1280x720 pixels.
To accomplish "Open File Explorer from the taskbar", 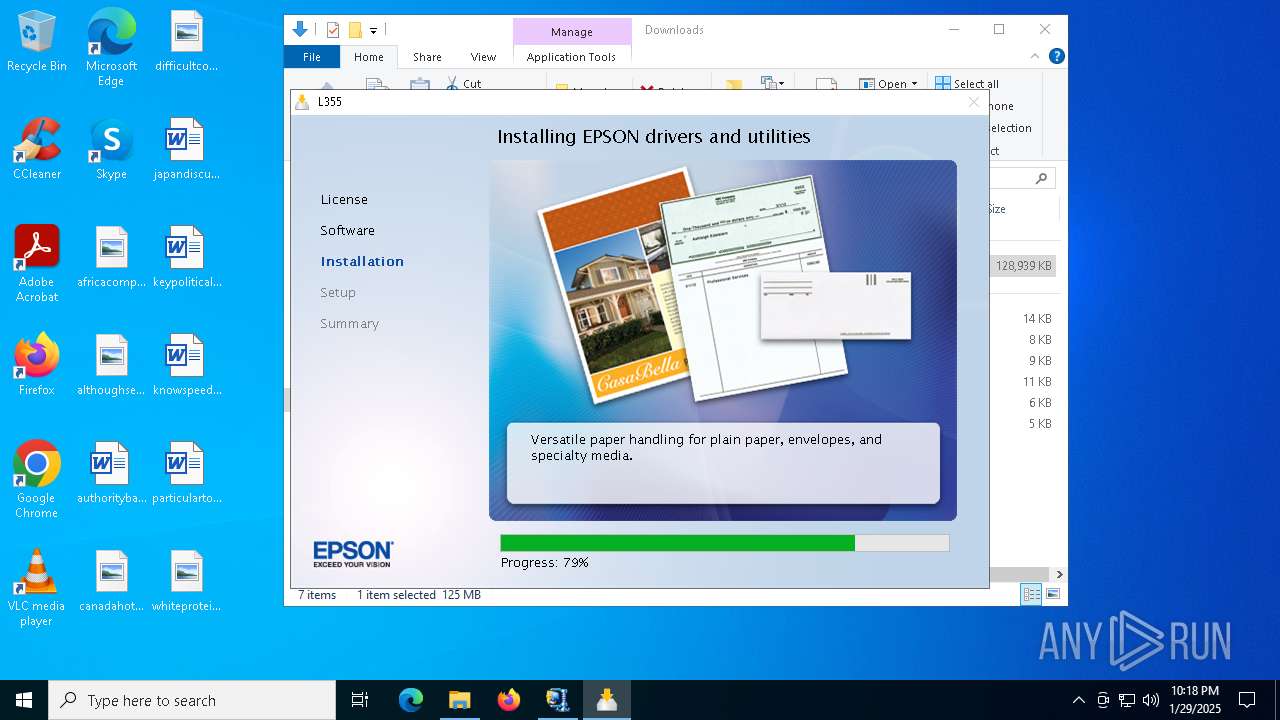I will point(459,700).
